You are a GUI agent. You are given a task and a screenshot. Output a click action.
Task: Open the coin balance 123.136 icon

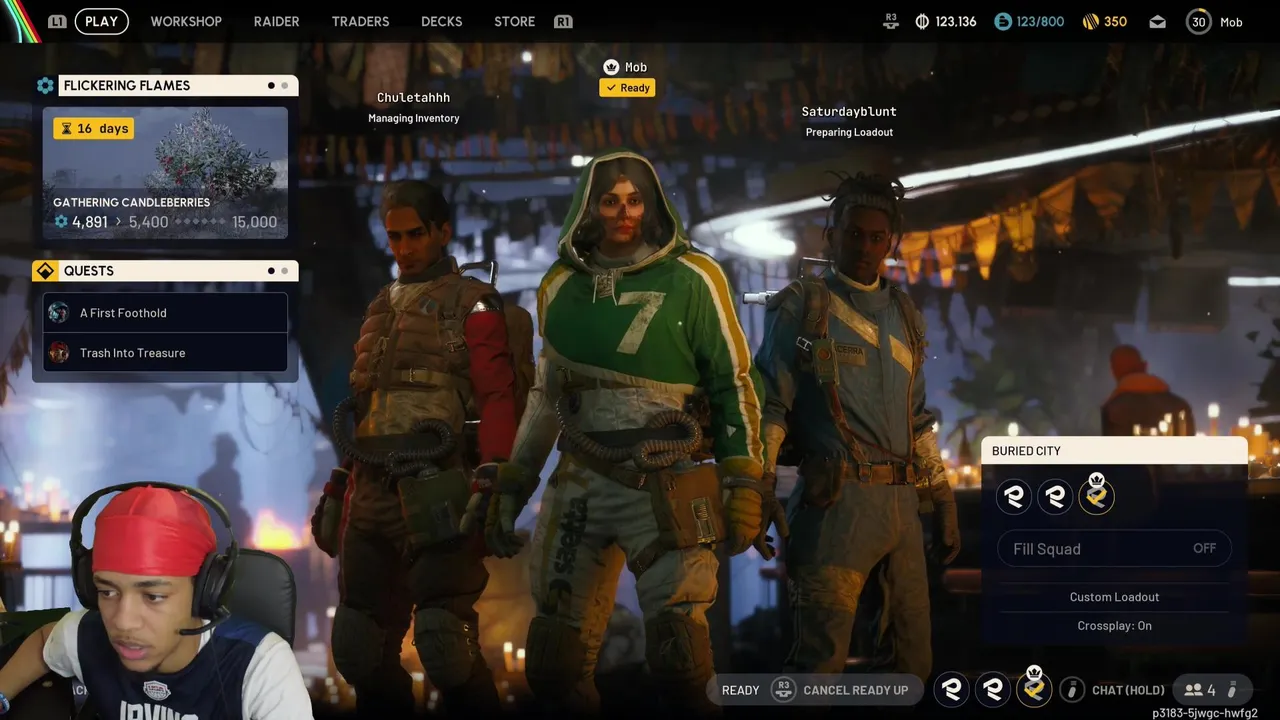922,21
